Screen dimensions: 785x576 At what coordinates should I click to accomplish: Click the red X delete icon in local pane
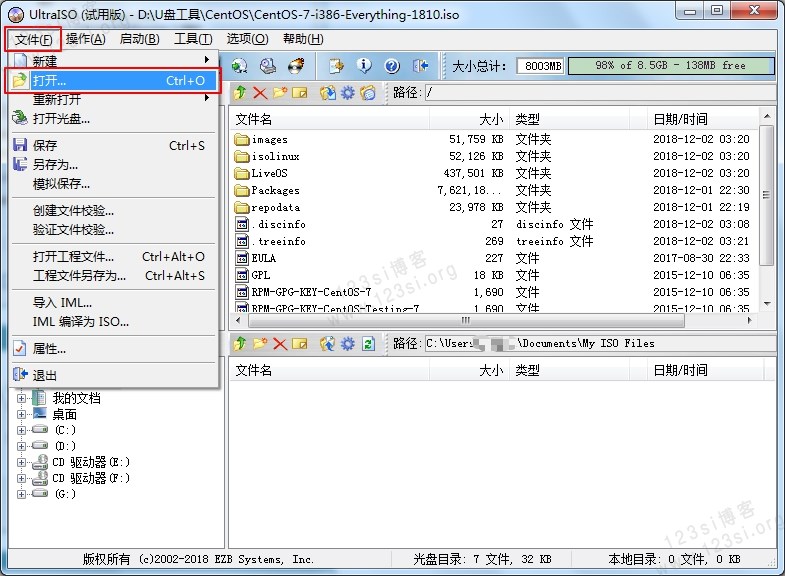(x=279, y=343)
